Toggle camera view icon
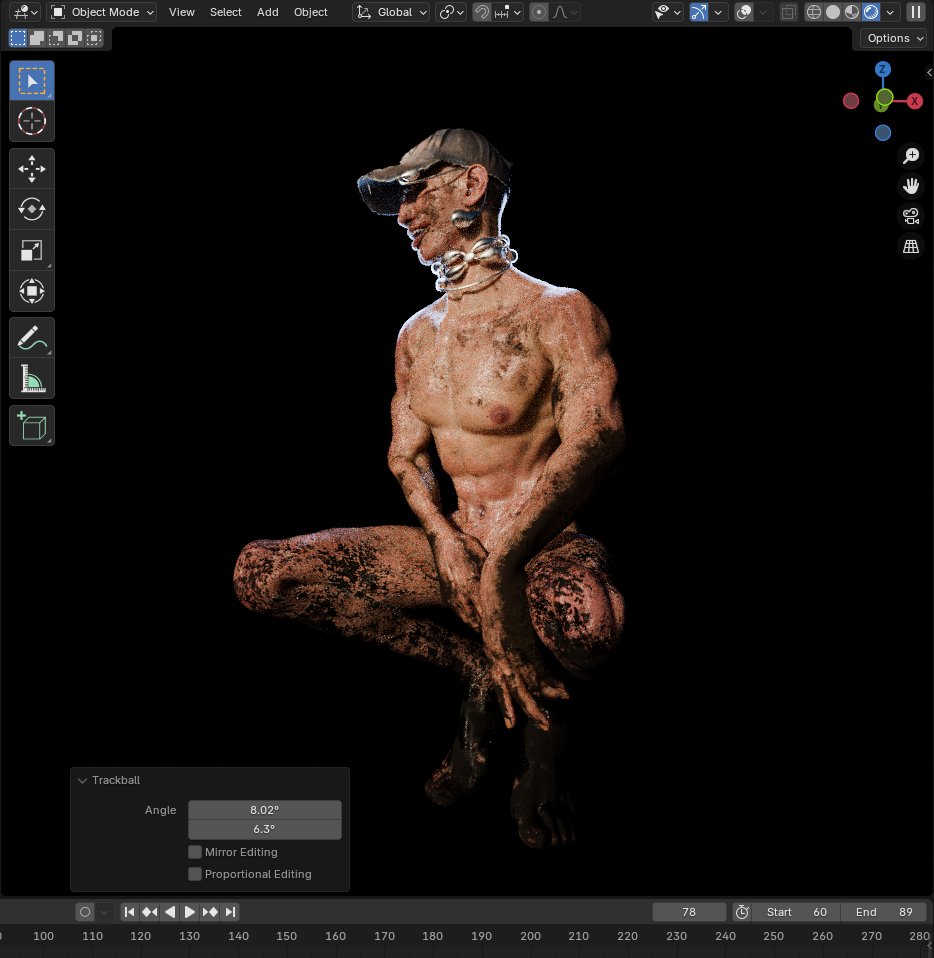The width and height of the screenshot is (934, 958). [911, 216]
